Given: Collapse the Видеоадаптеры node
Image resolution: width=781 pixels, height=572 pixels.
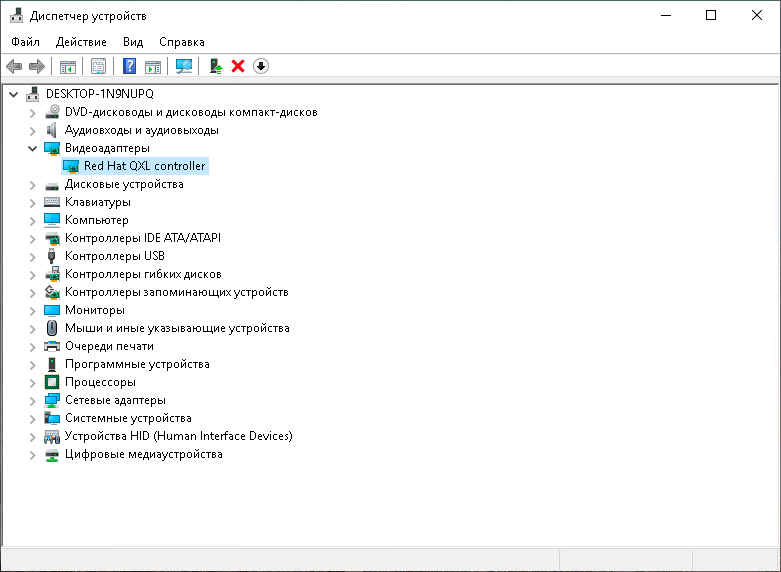Looking at the screenshot, I should coord(32,148).
